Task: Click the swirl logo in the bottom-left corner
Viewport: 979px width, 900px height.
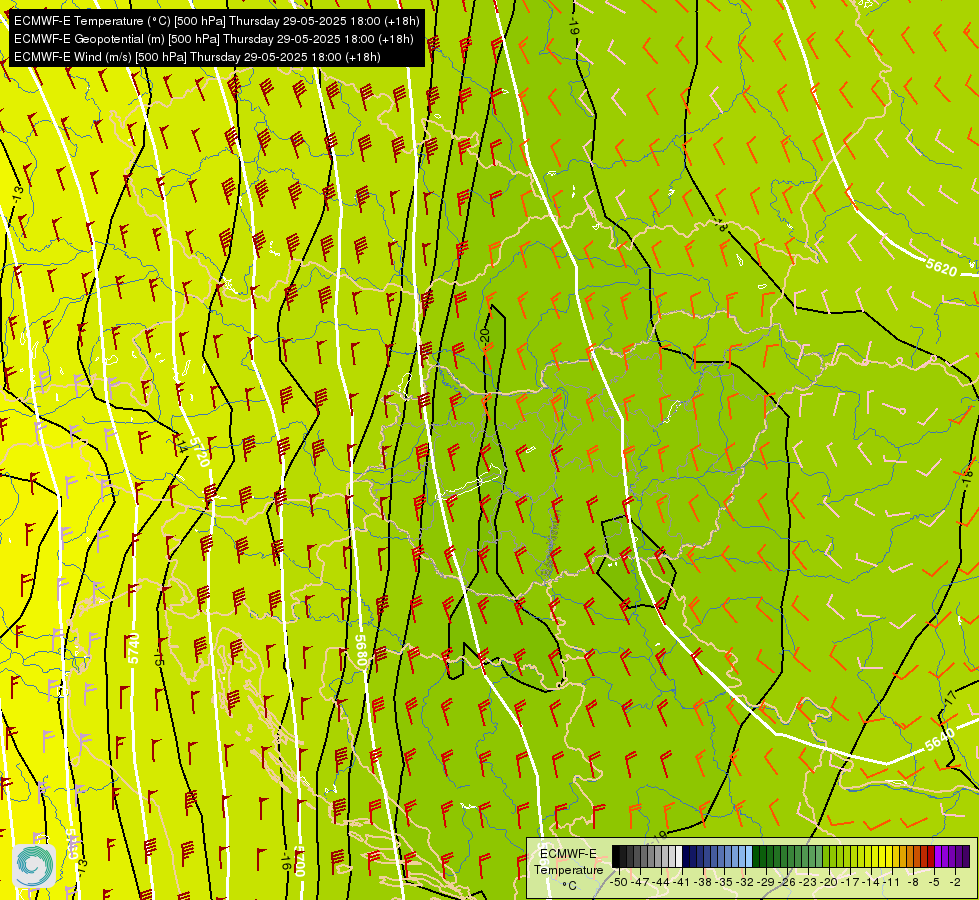Action: (x=34, y=865)
